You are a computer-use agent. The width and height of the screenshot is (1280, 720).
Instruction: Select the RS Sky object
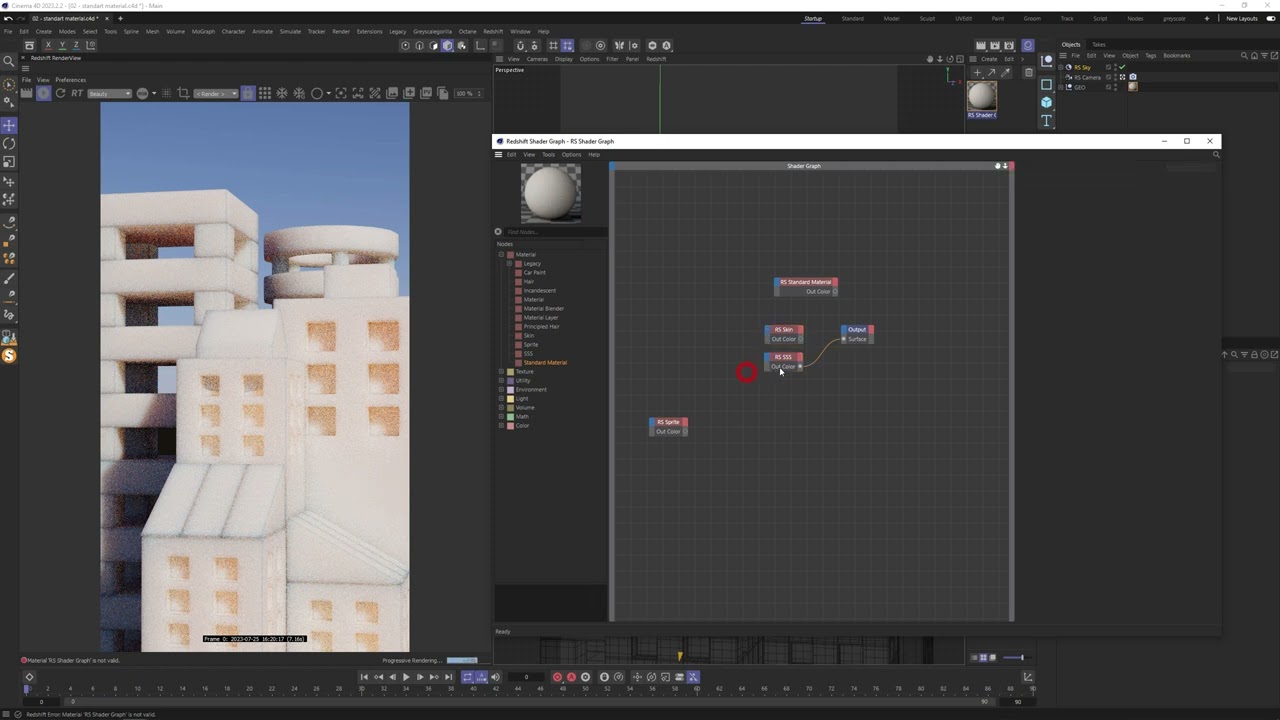(x=1083, y=67)
